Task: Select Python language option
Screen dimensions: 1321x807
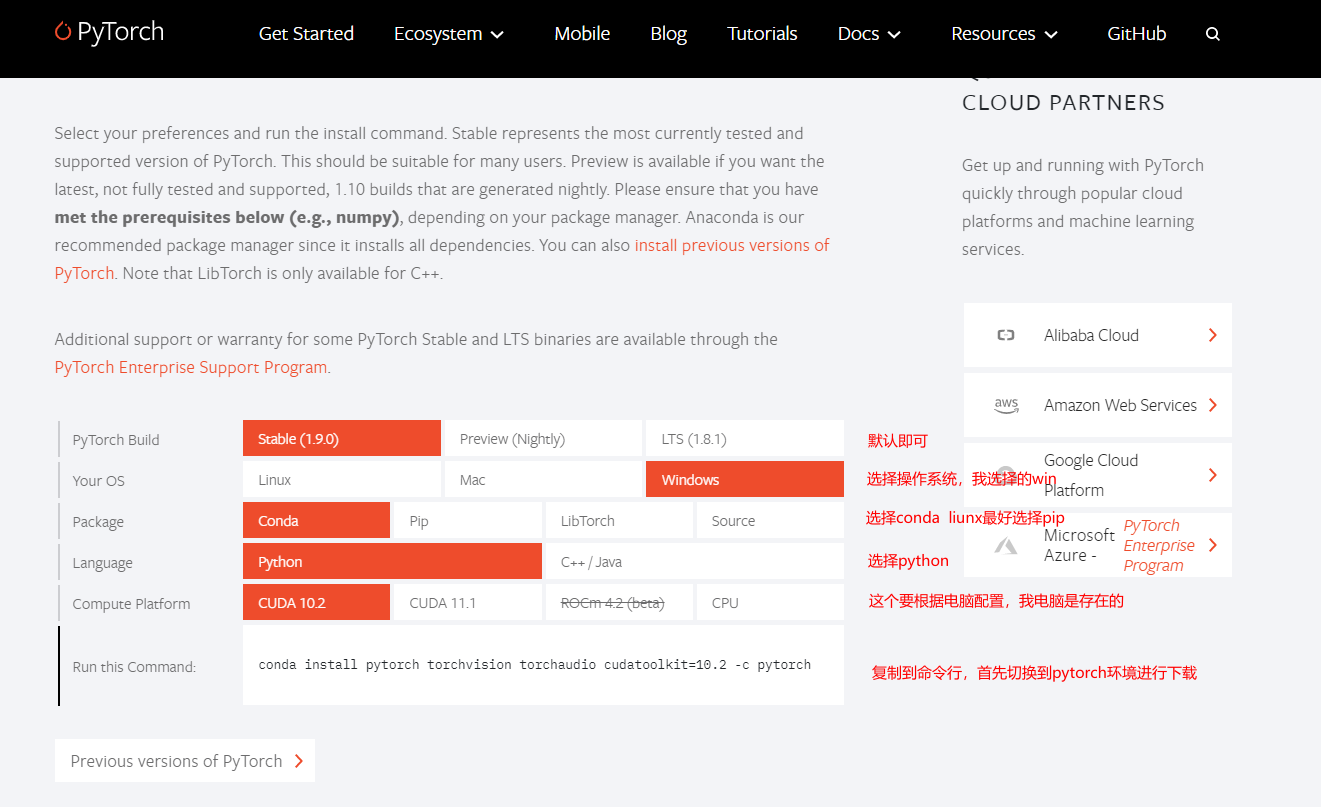Action: tap(392, 562)
